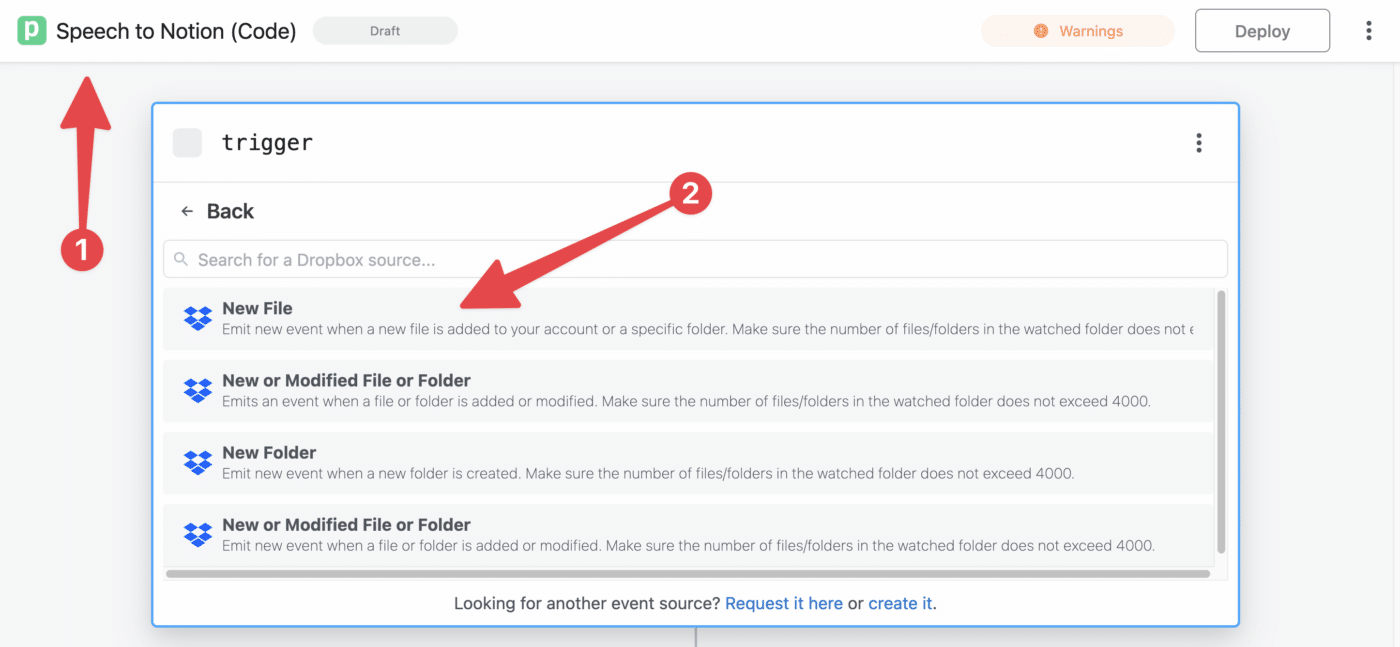Click the gray trigger app placeholder icon

[x=187, y=143]
